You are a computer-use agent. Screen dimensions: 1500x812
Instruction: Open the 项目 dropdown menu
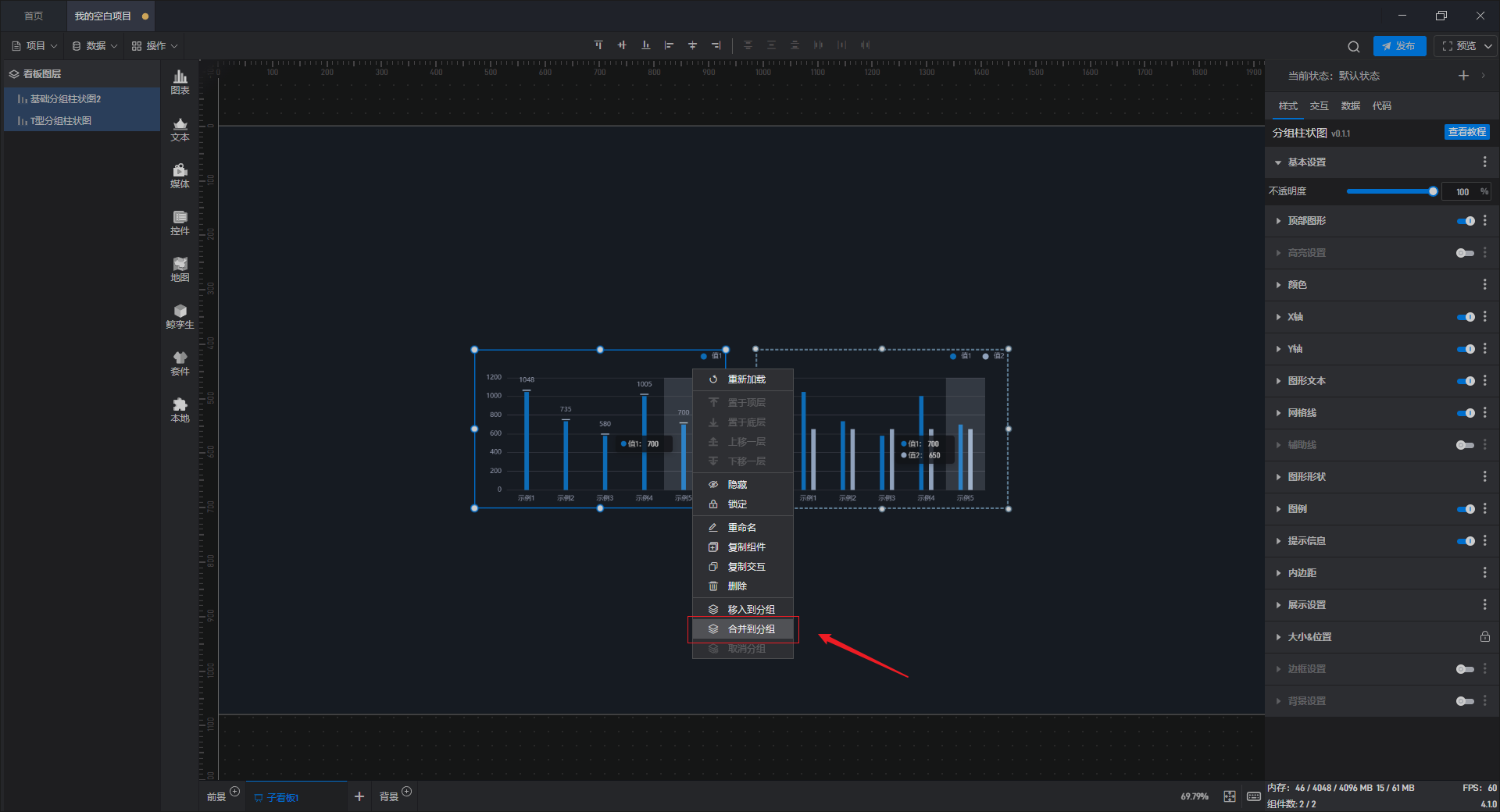pos(35,46)
